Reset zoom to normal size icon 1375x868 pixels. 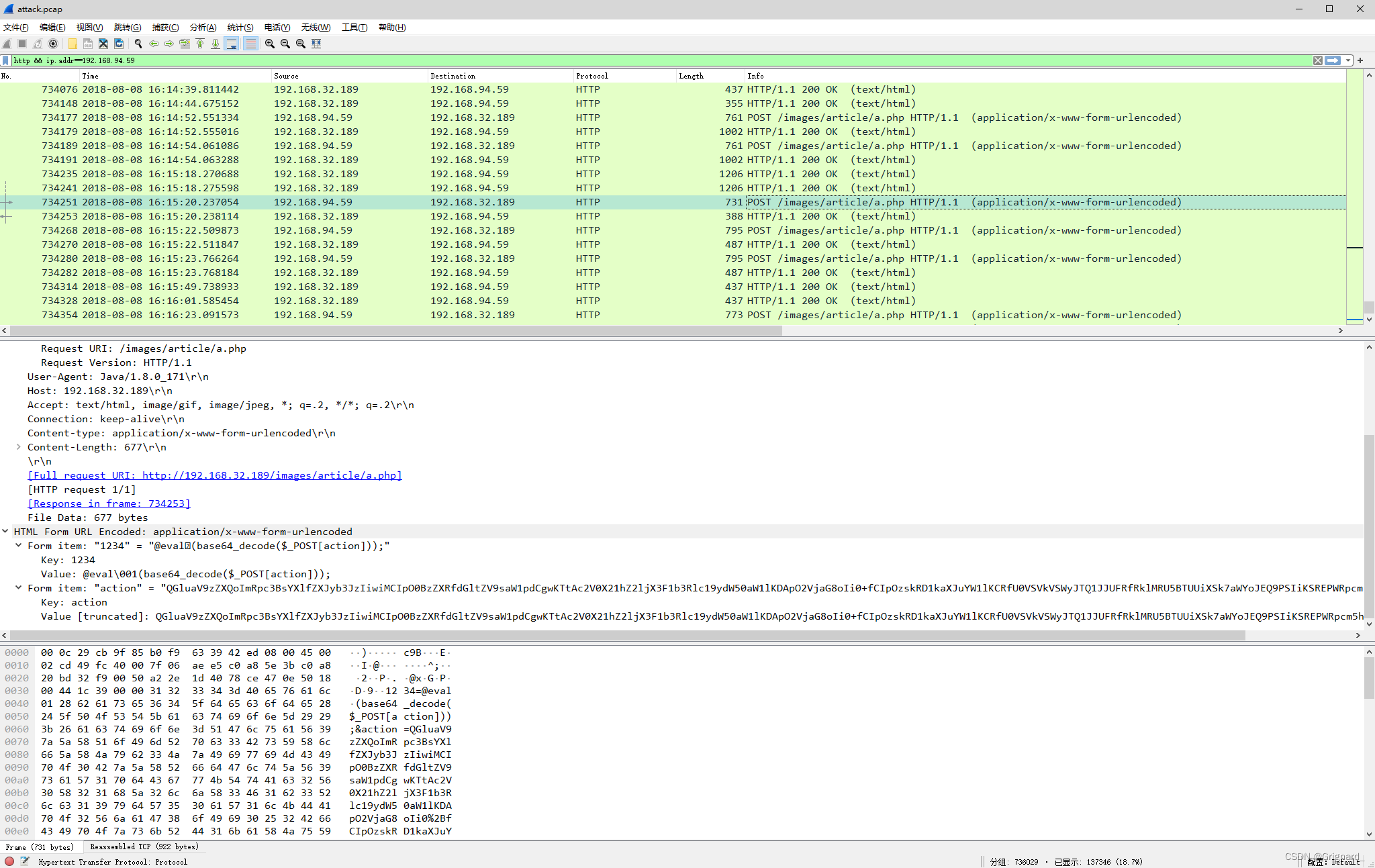point(301,44)
